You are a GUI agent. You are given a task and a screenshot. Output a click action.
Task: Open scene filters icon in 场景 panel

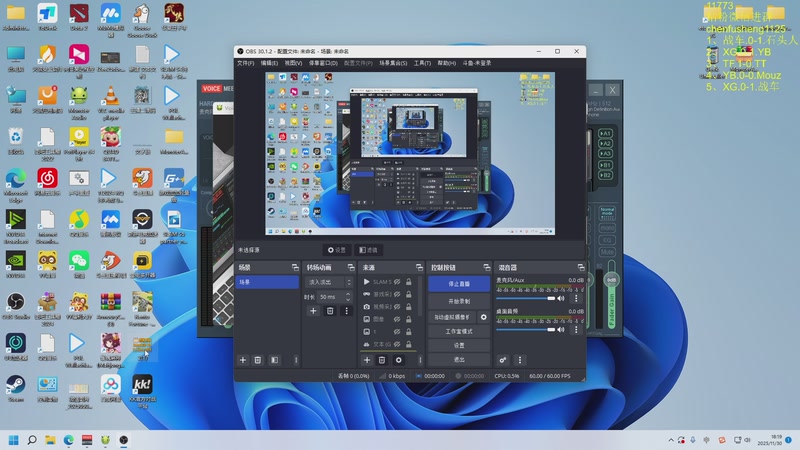pos(274,360)
